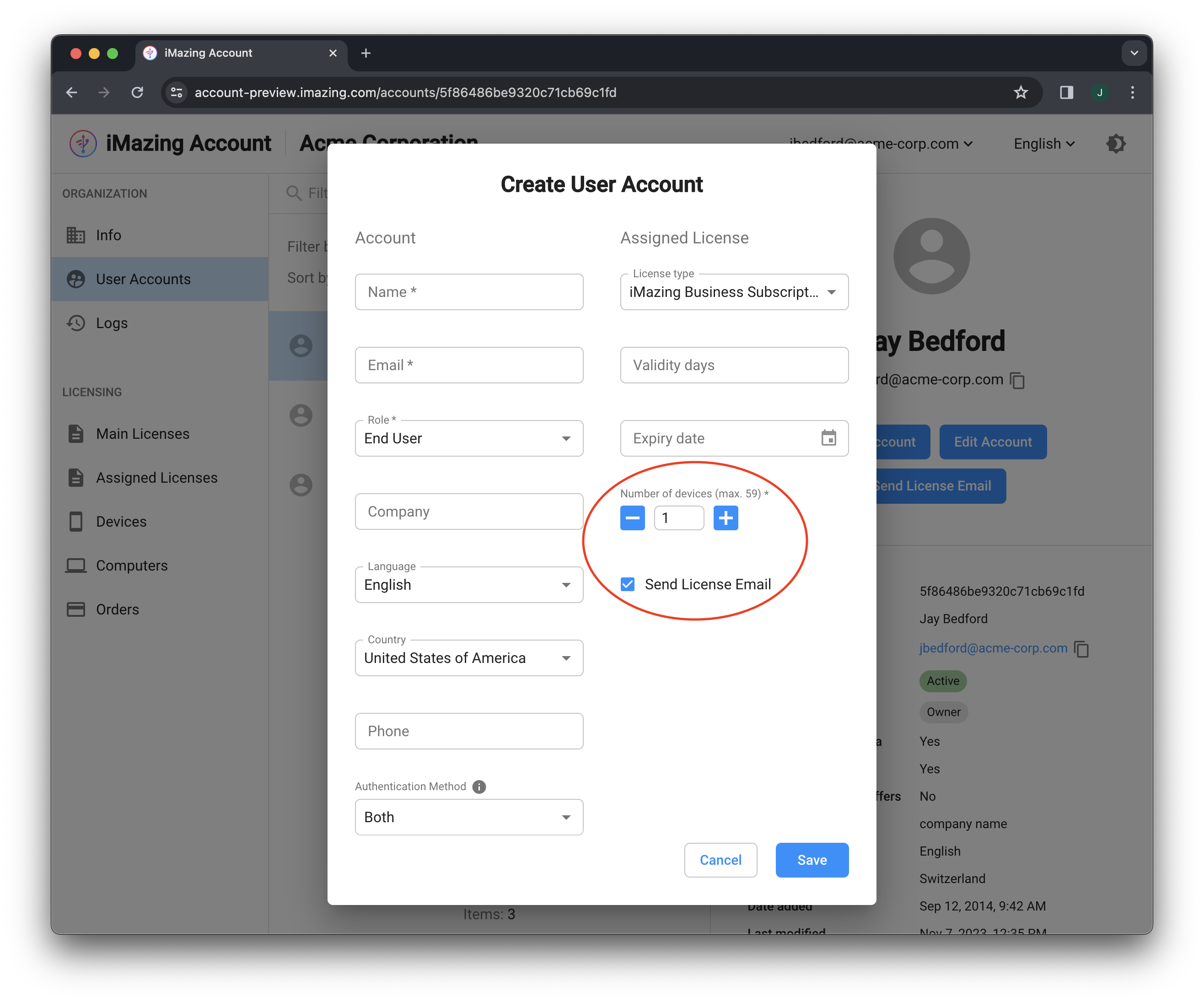Click the number of devices value box
Image resolution: width=1204 pixels, height=1002 pixels.
(x=679, y=518)
